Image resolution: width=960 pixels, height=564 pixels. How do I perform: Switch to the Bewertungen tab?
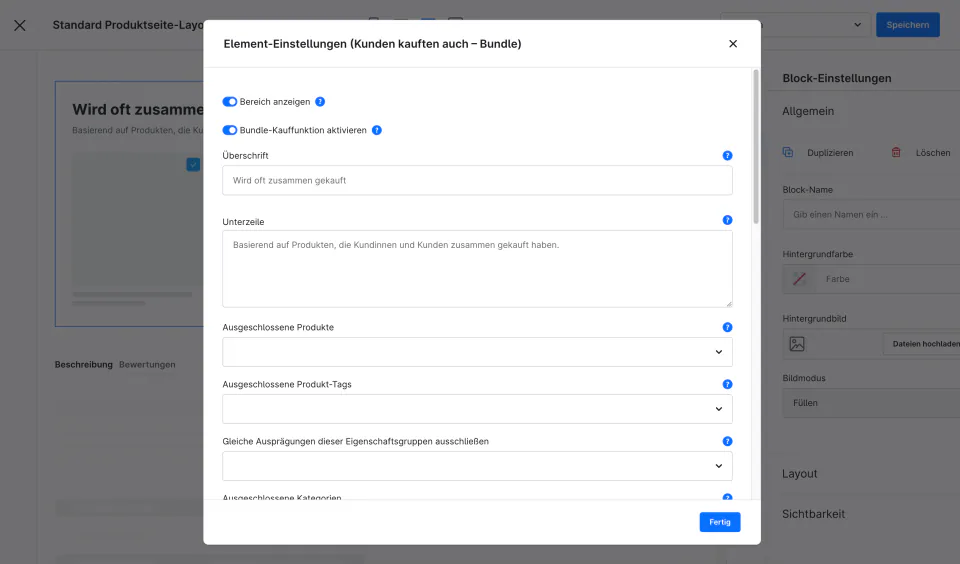147,364
